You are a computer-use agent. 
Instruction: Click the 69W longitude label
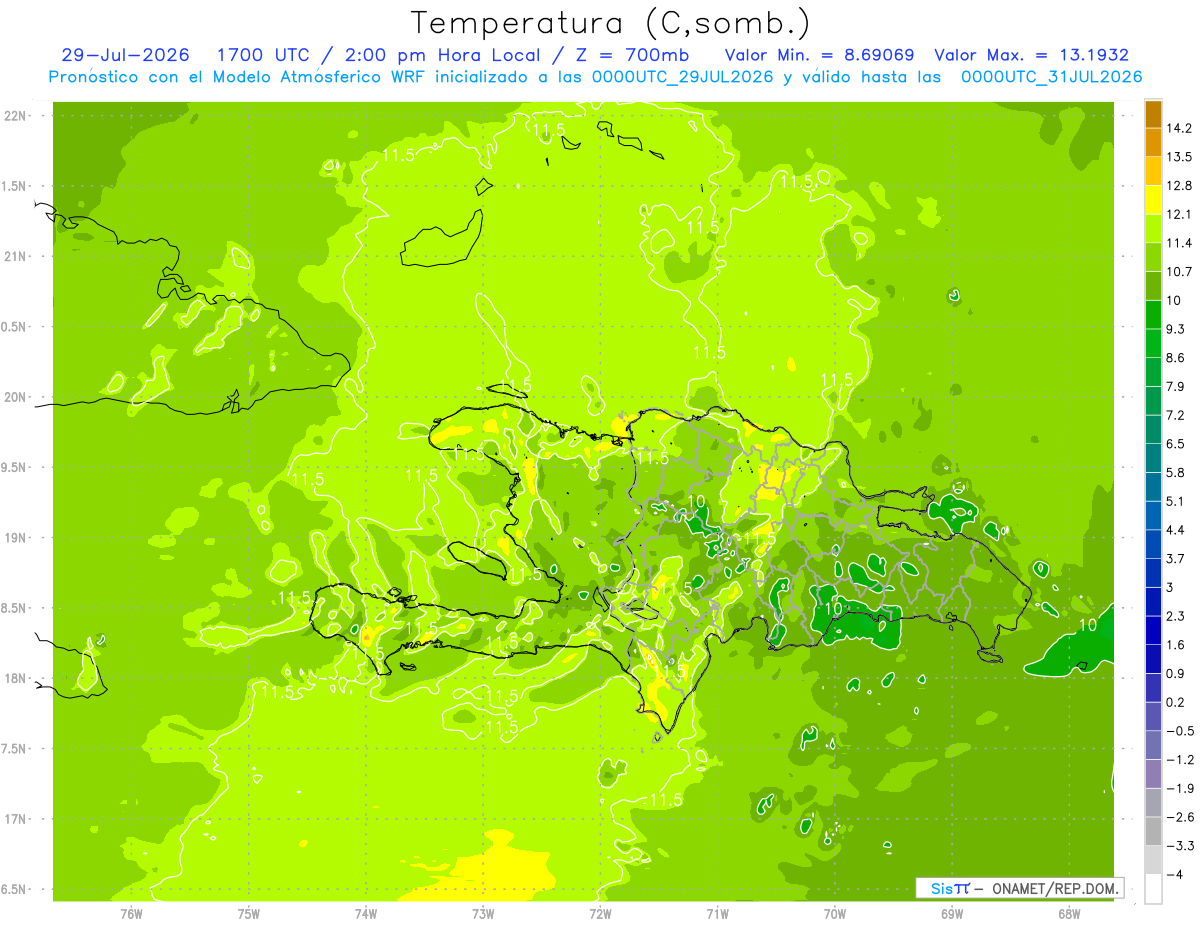point(952,913)
